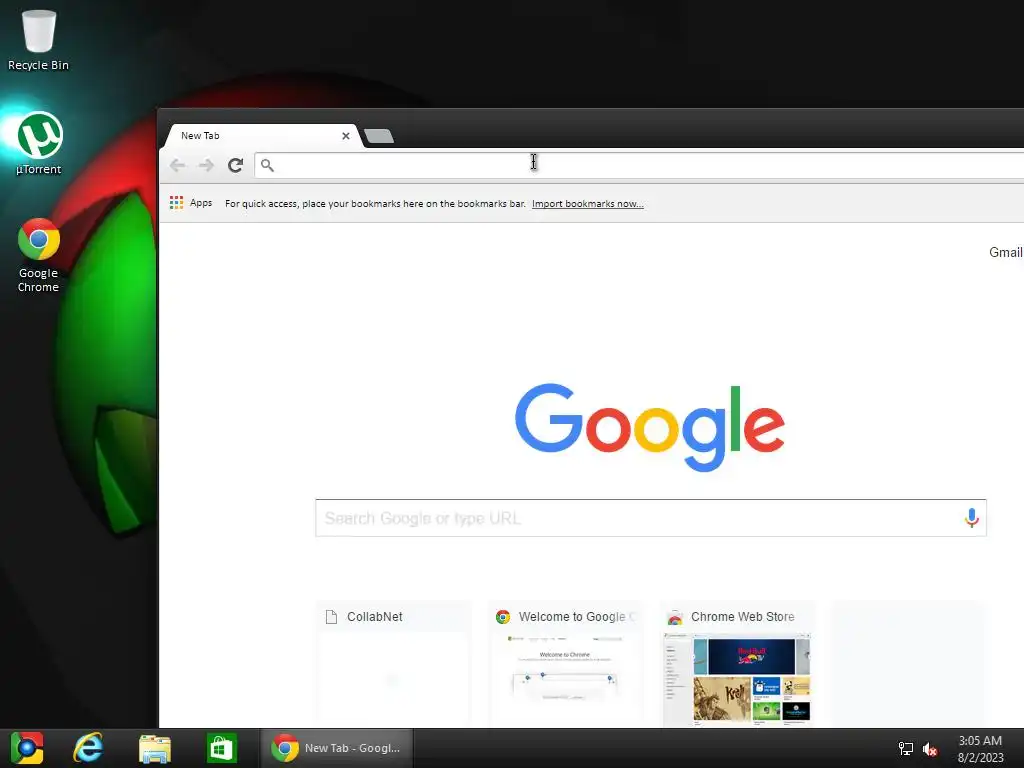Open the Start button on the taskbar
Screen dimensions: 1024x768
point(27,748)
